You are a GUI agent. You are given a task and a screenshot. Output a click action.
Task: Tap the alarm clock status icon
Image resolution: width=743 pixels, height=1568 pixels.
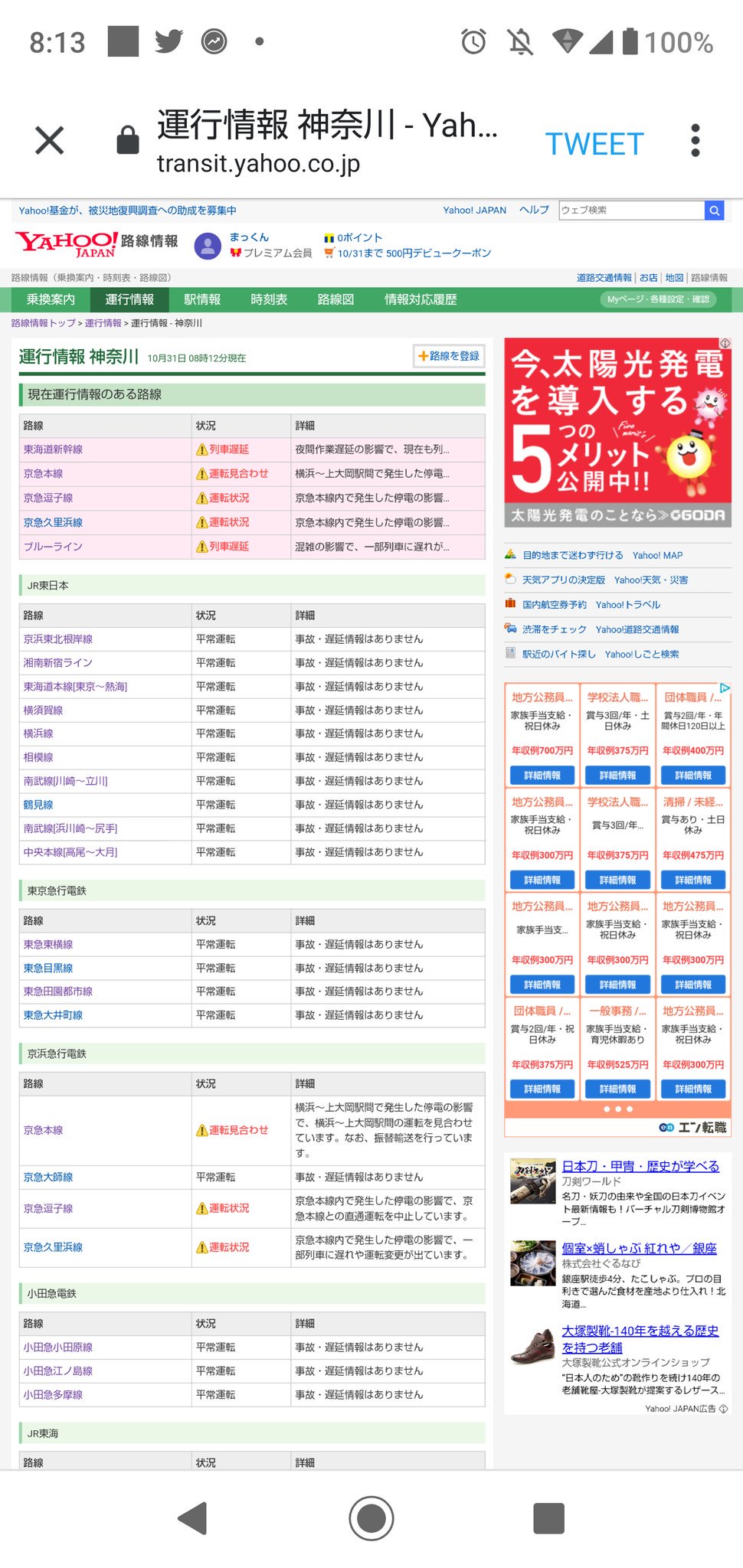473,41
